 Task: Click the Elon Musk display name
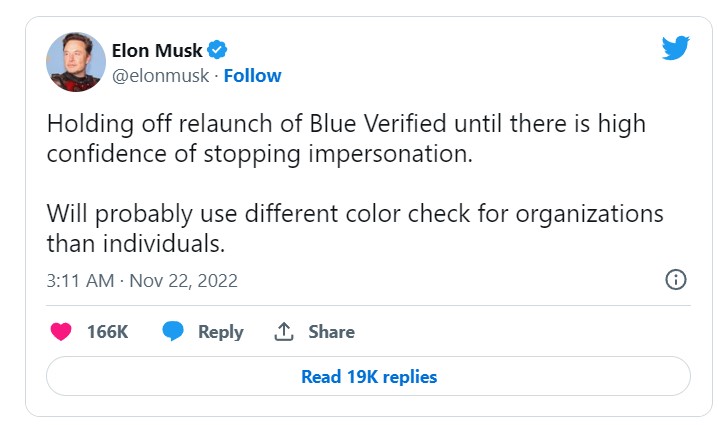point(157,50)
